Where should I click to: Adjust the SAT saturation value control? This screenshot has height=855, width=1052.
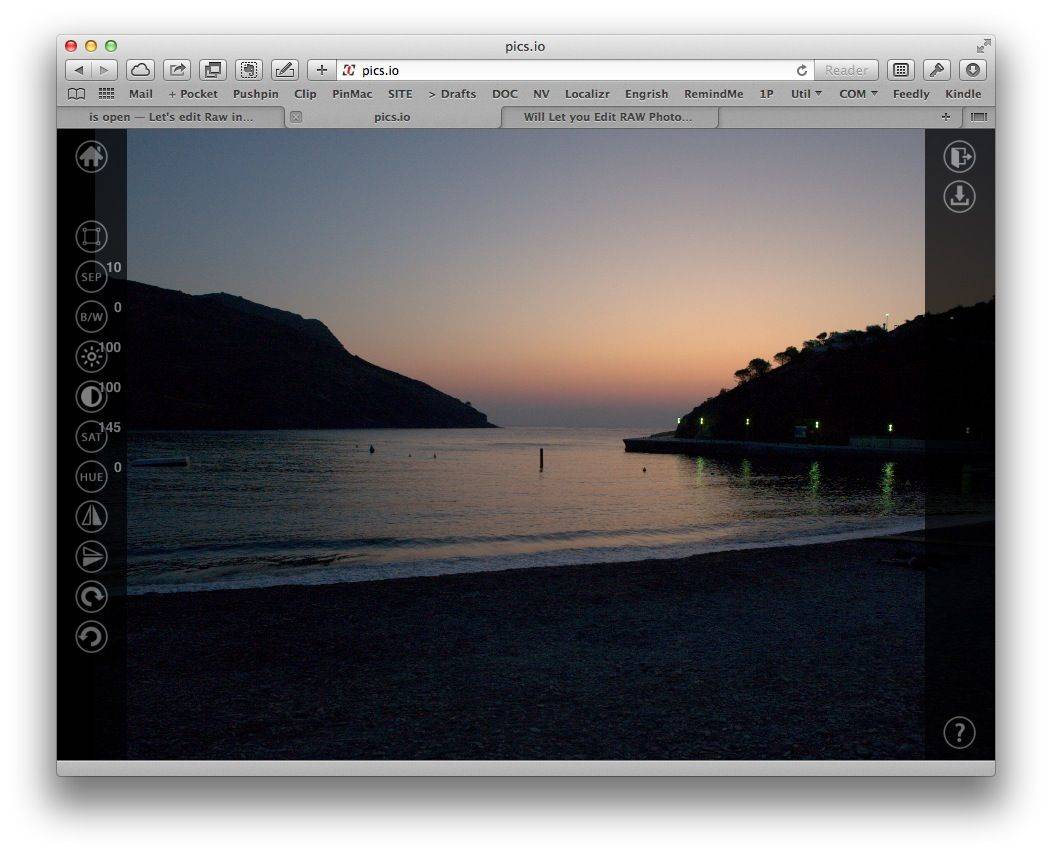click(91, 436)
